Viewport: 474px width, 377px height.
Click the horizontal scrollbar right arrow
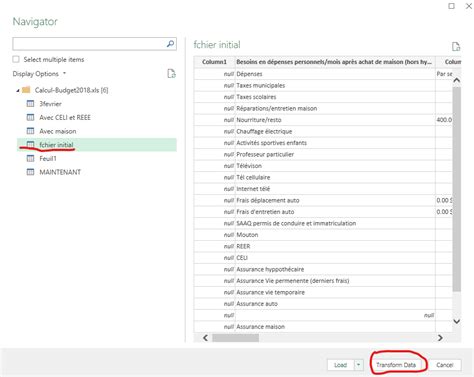point(440,338)
